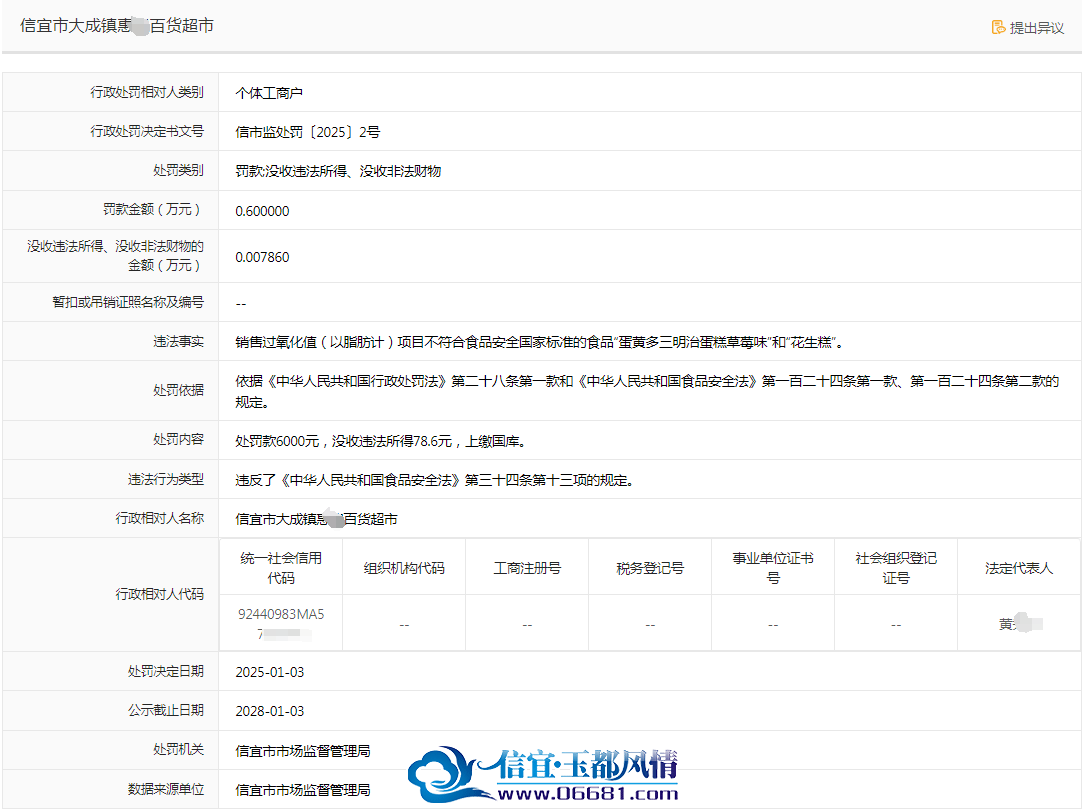Select the credit code starting with 92440983MA5

point(281,623)
